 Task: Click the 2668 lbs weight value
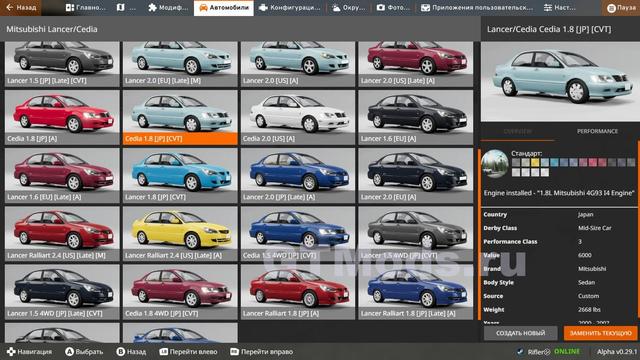click(589, 309)
